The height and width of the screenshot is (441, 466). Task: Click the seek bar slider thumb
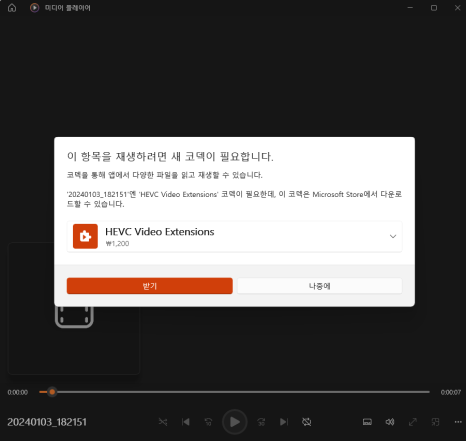52,392
